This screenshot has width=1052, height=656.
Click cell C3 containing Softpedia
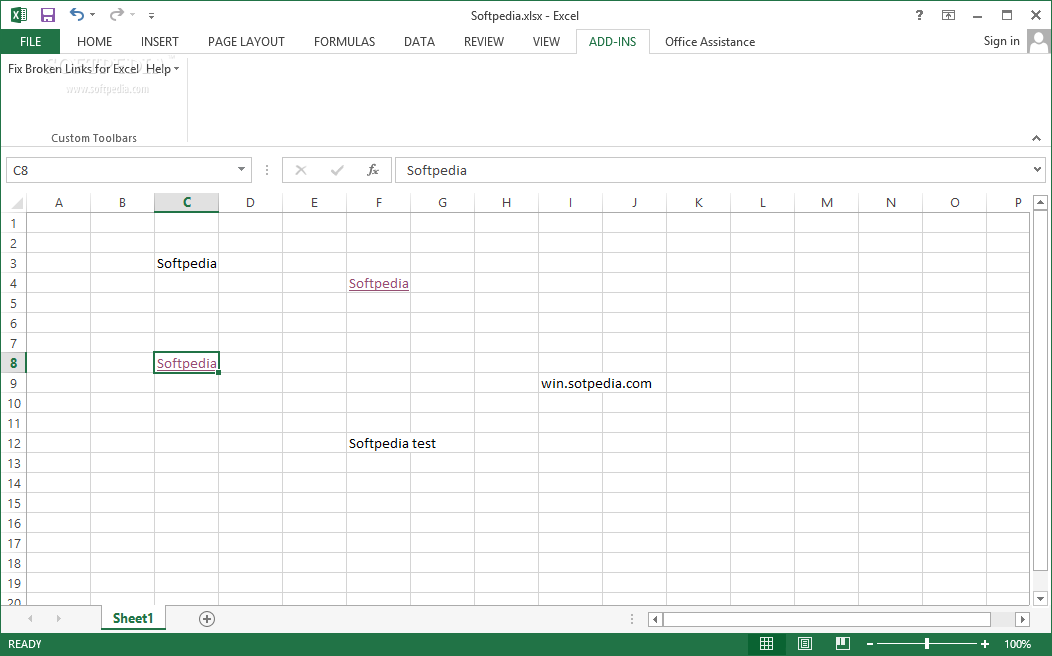(x=187, y=263)
